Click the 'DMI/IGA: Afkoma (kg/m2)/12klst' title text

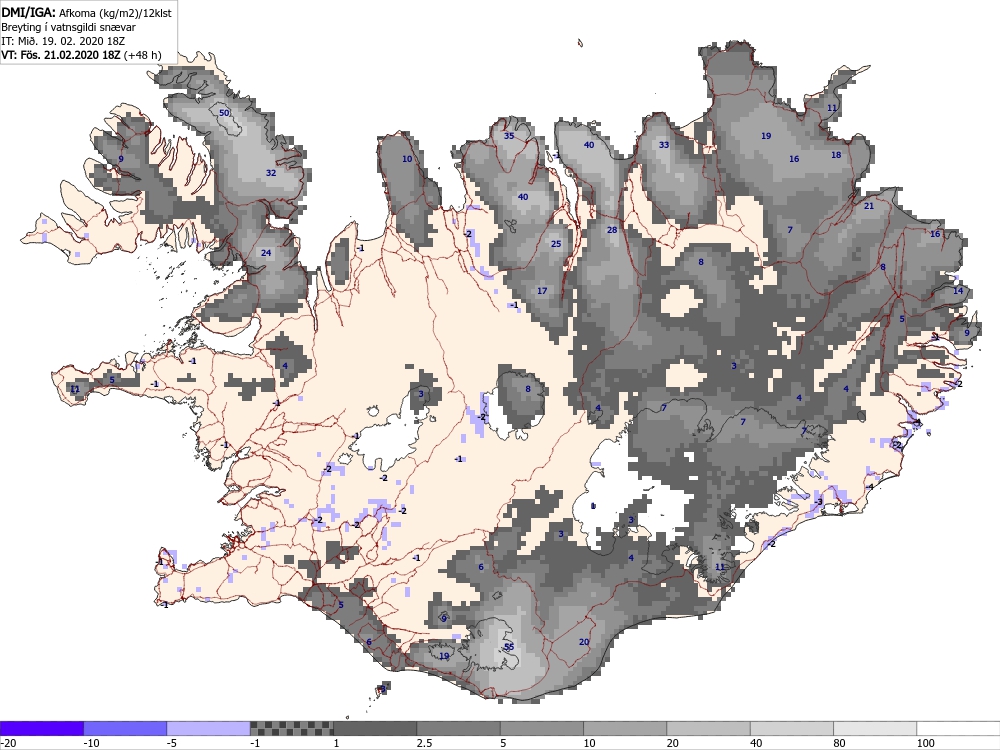86,12
